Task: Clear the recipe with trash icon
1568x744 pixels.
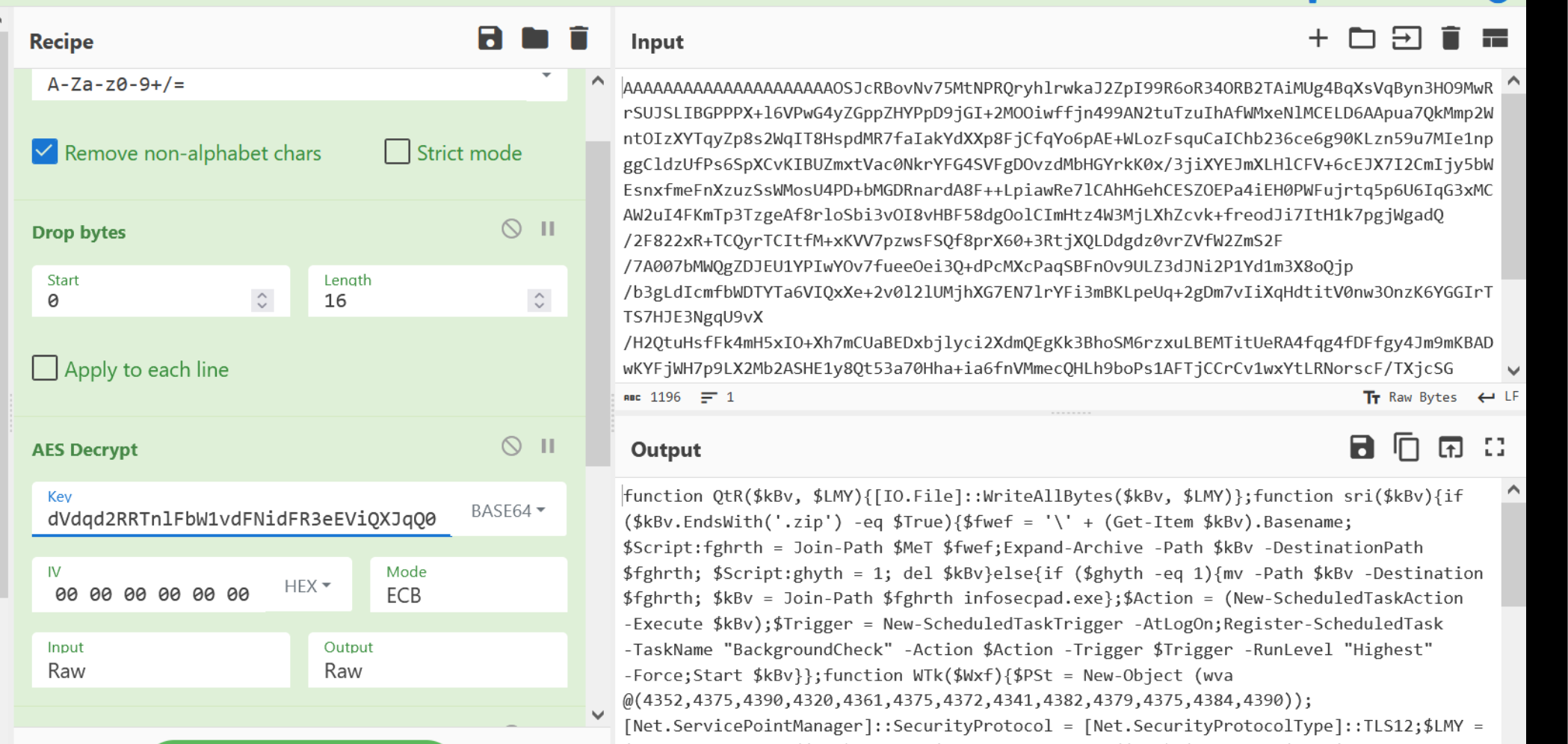Action: [579, 38]
